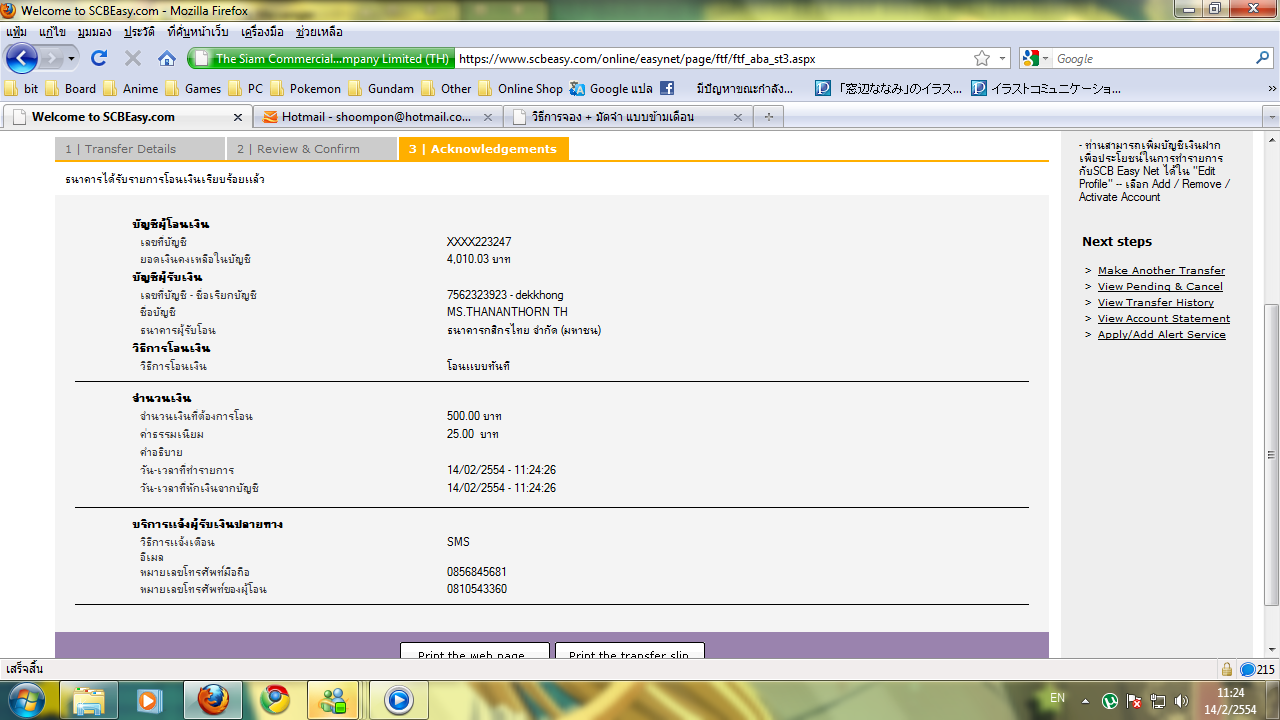Click the Google search input box
This screenshot has height=720, width=1280.
point(1151,59)
